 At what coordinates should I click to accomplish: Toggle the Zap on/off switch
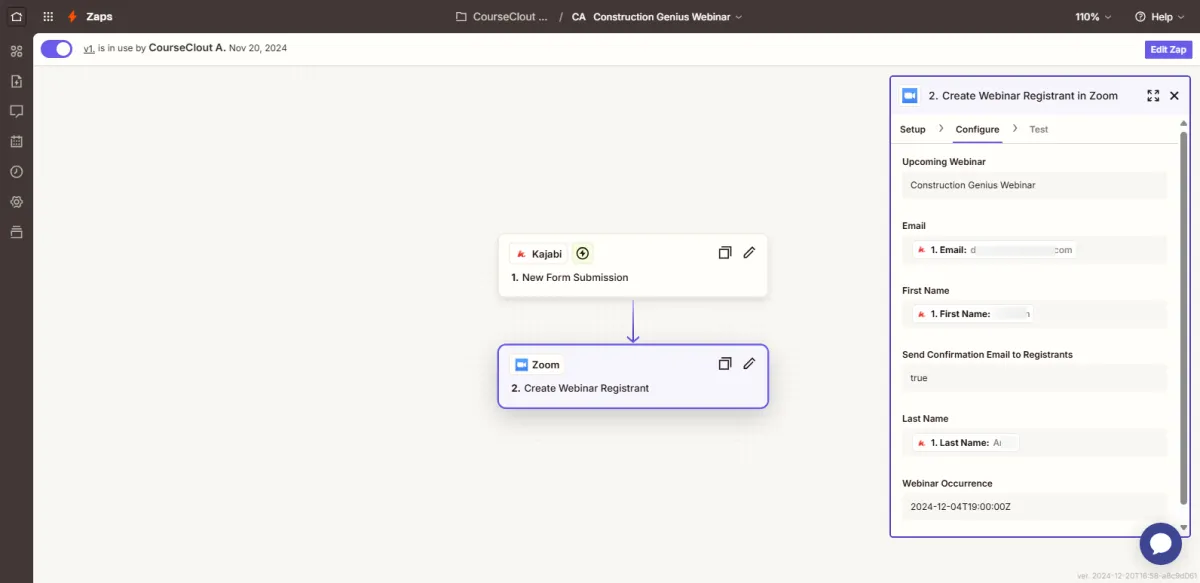tap(57, 49)
